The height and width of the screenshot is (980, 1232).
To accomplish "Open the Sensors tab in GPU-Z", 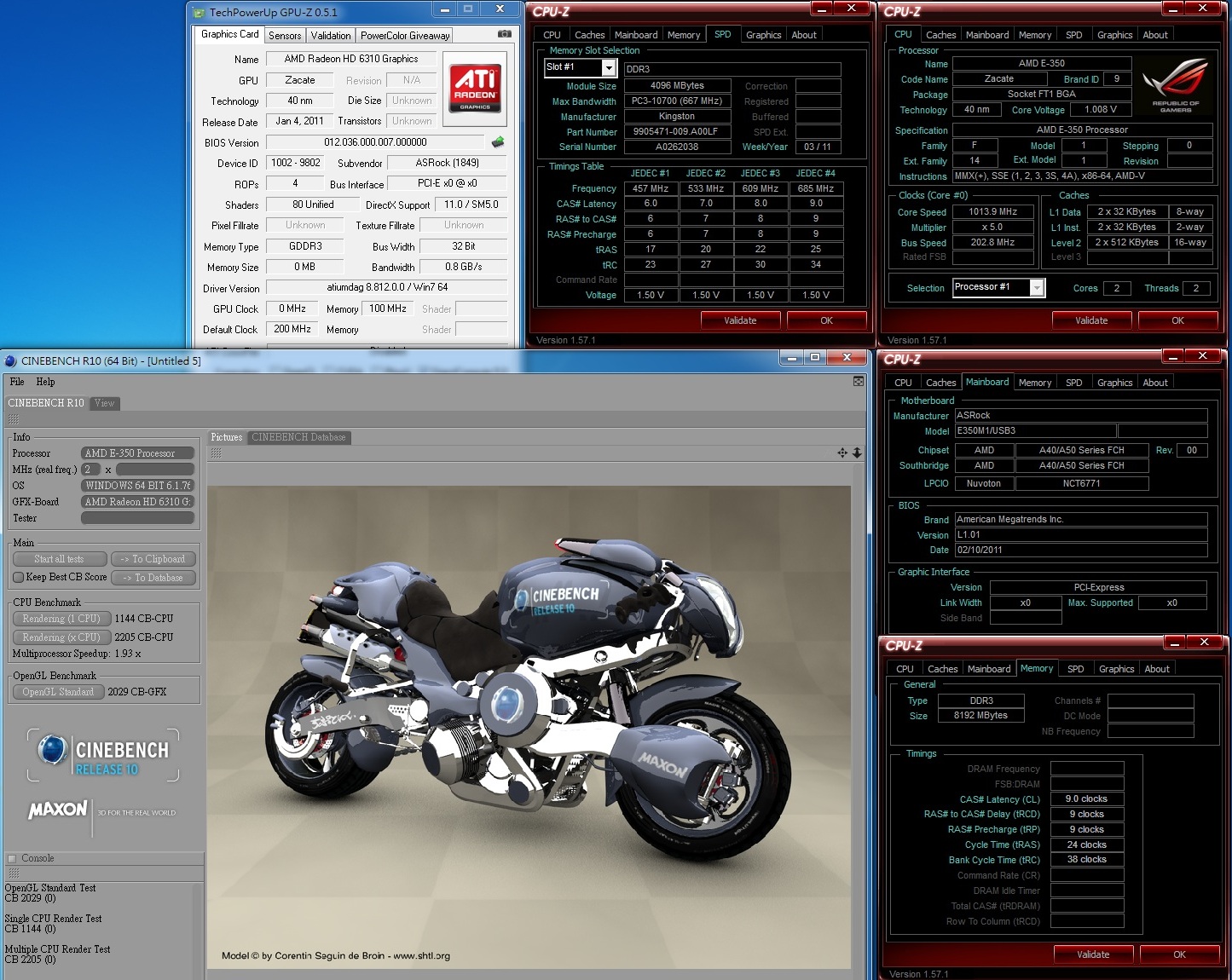I will point(285,36).
